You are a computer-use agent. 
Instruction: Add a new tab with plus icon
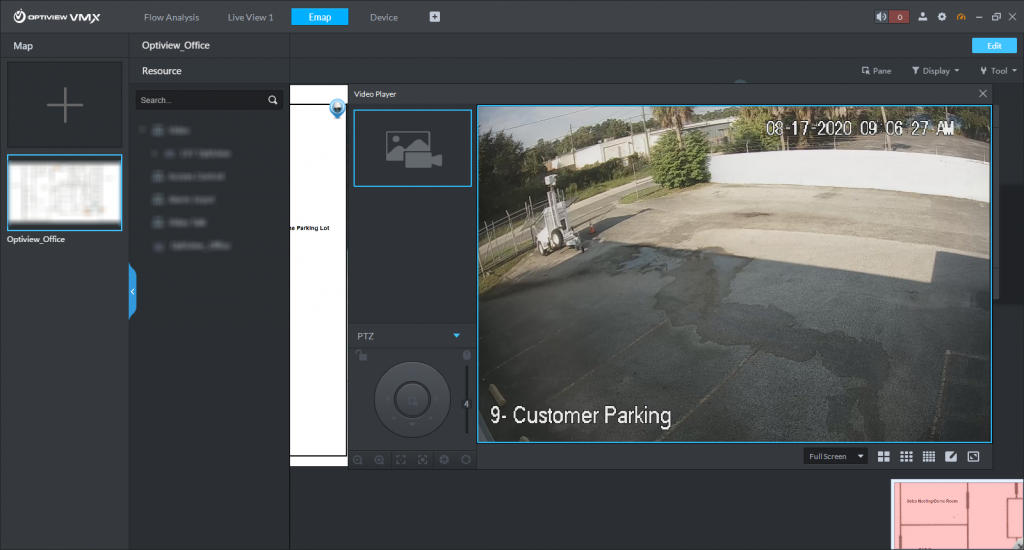tap(434, 17)
